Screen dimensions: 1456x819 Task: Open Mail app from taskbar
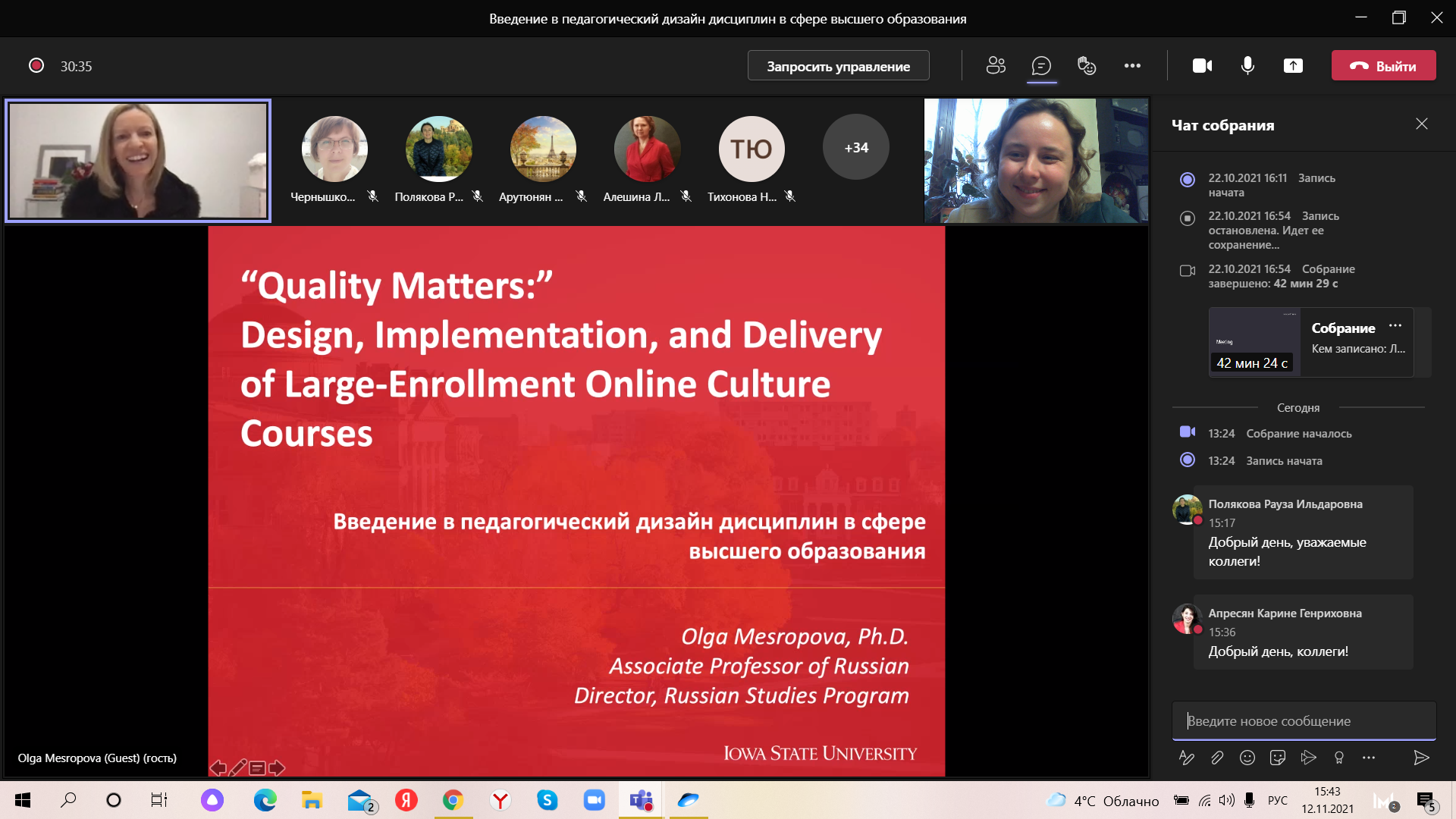click(361, 800)
